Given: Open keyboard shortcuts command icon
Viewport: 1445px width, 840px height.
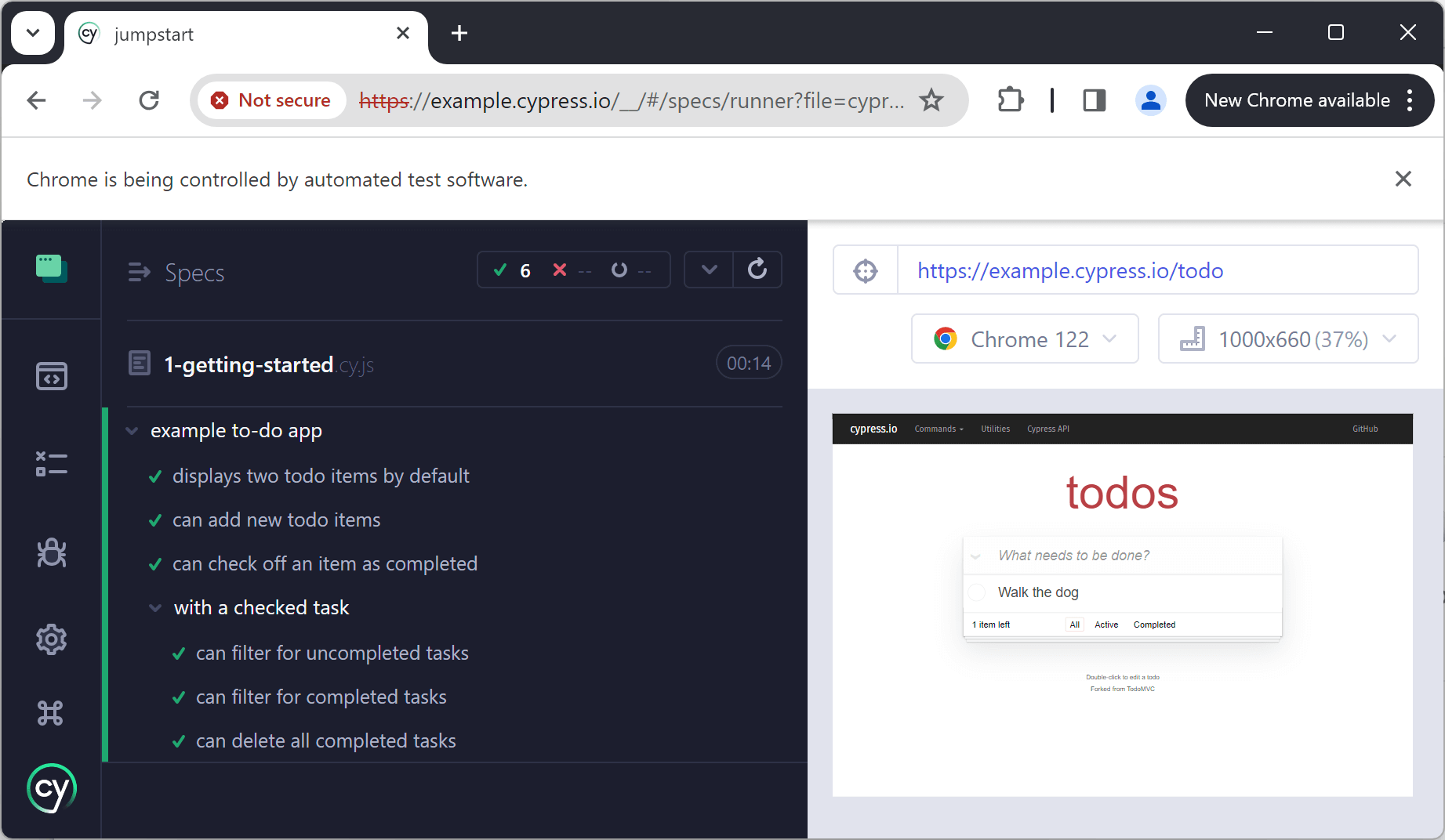Looking at the screenshot, I should [50, 712].
